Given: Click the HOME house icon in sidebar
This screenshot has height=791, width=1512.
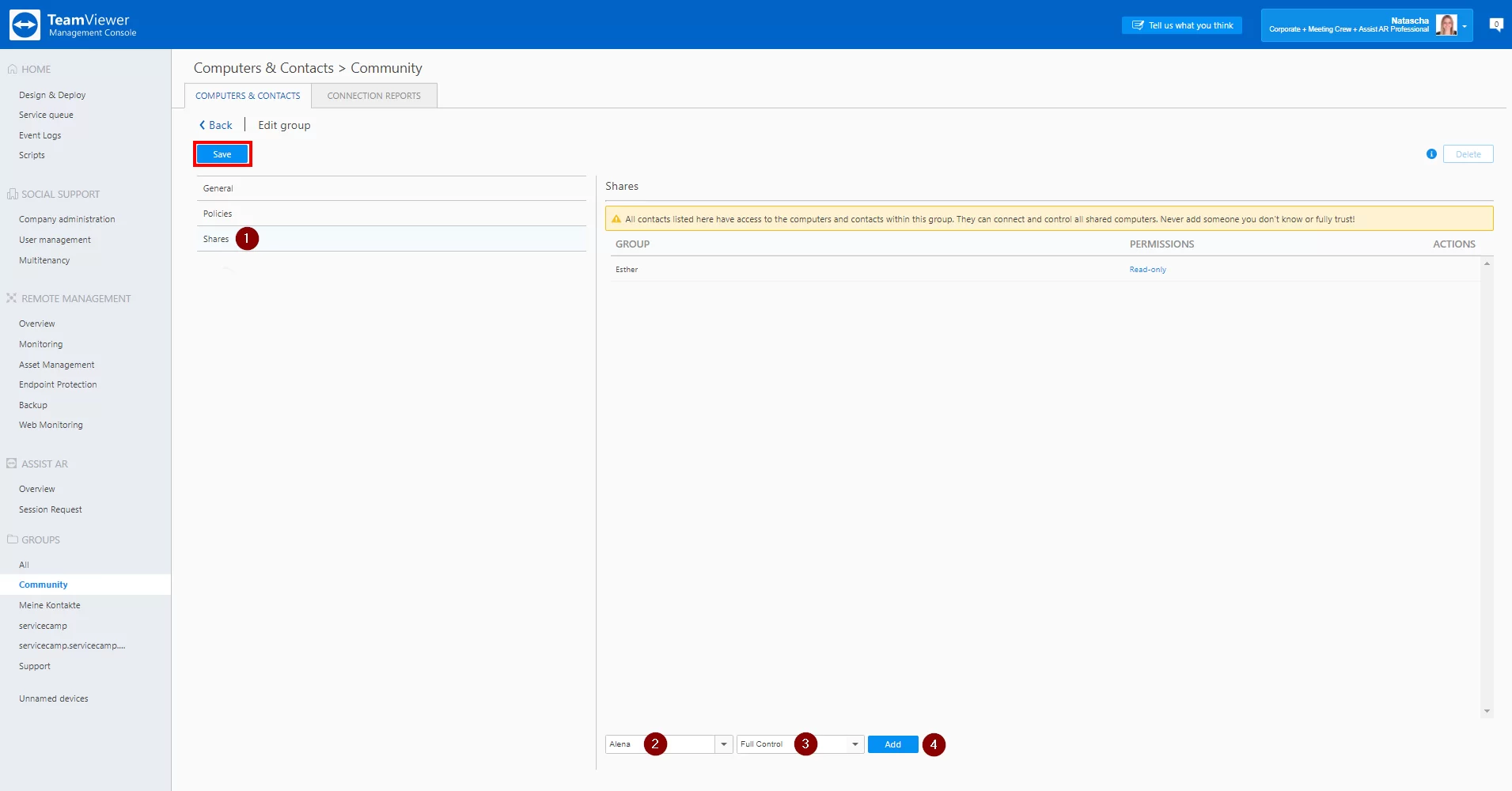Looking at the screenshot, I should [x=12, y=70].
